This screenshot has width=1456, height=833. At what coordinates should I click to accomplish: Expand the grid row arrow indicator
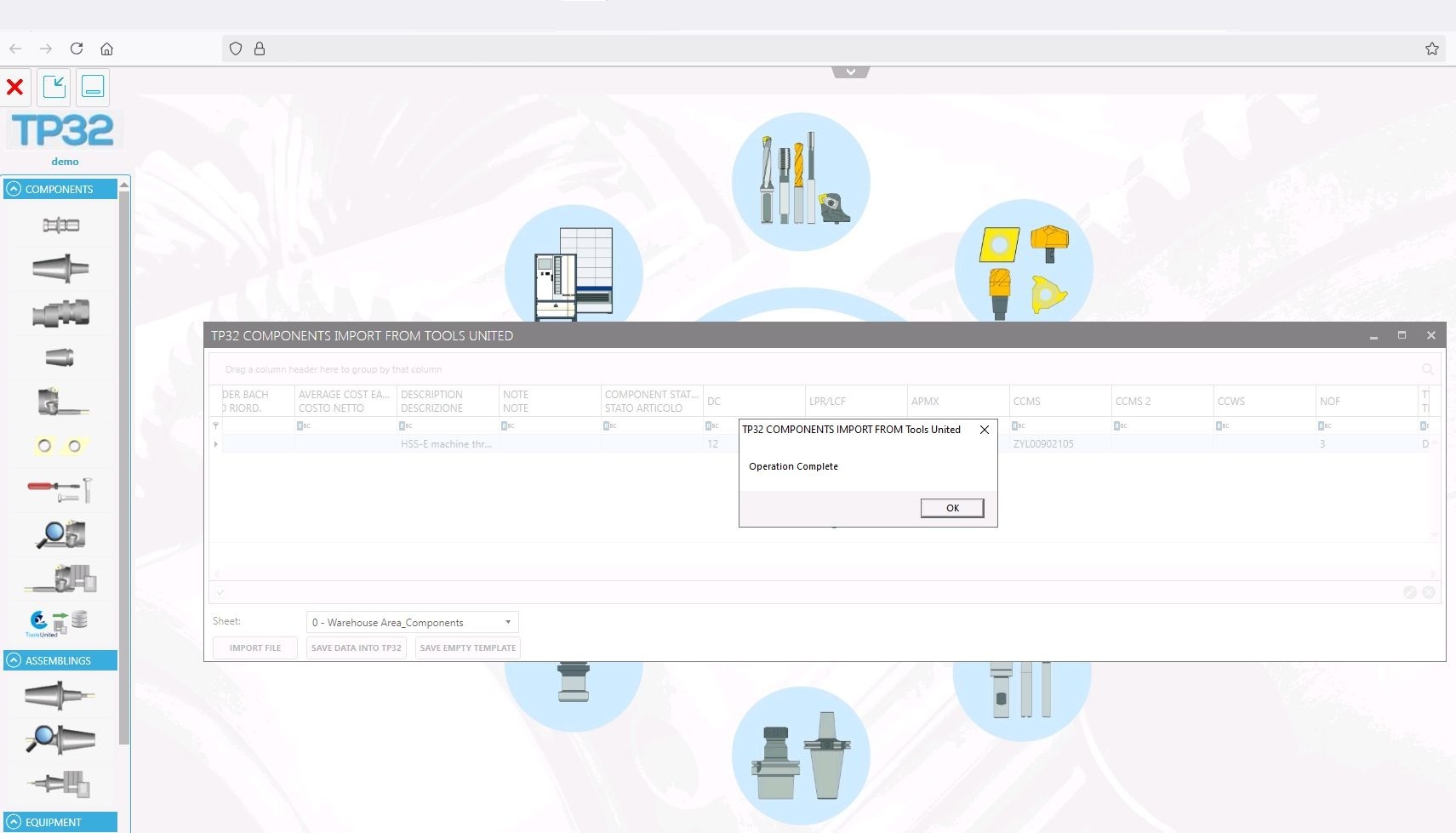(216, 443)
